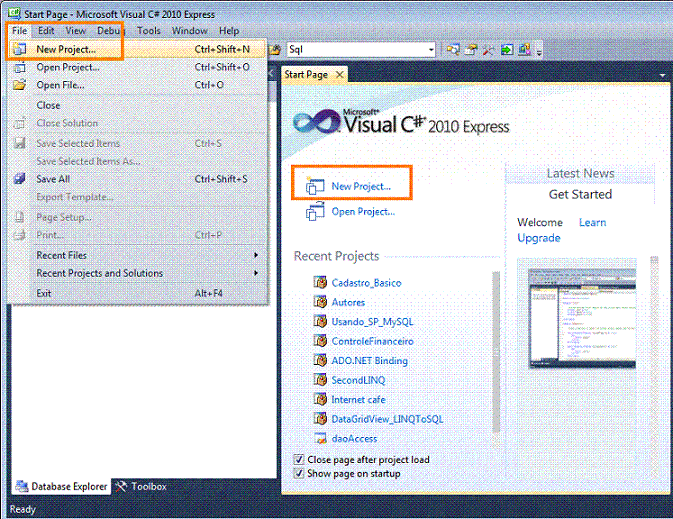This screenshot has width=673, height=519.
Task: Click the Solution Explorer toolbar icon
Action: (452, 50)
